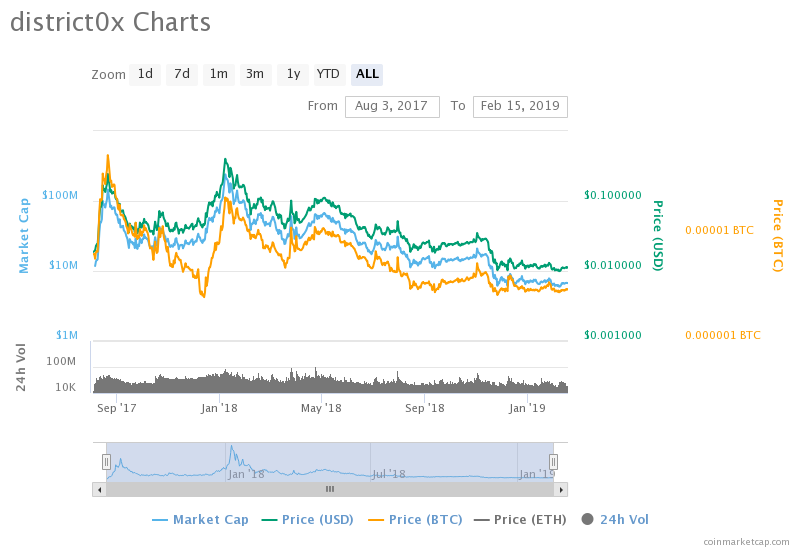Click the 100M volume axis label
Viewport: 800px width, 550px height.
(61, 362)
